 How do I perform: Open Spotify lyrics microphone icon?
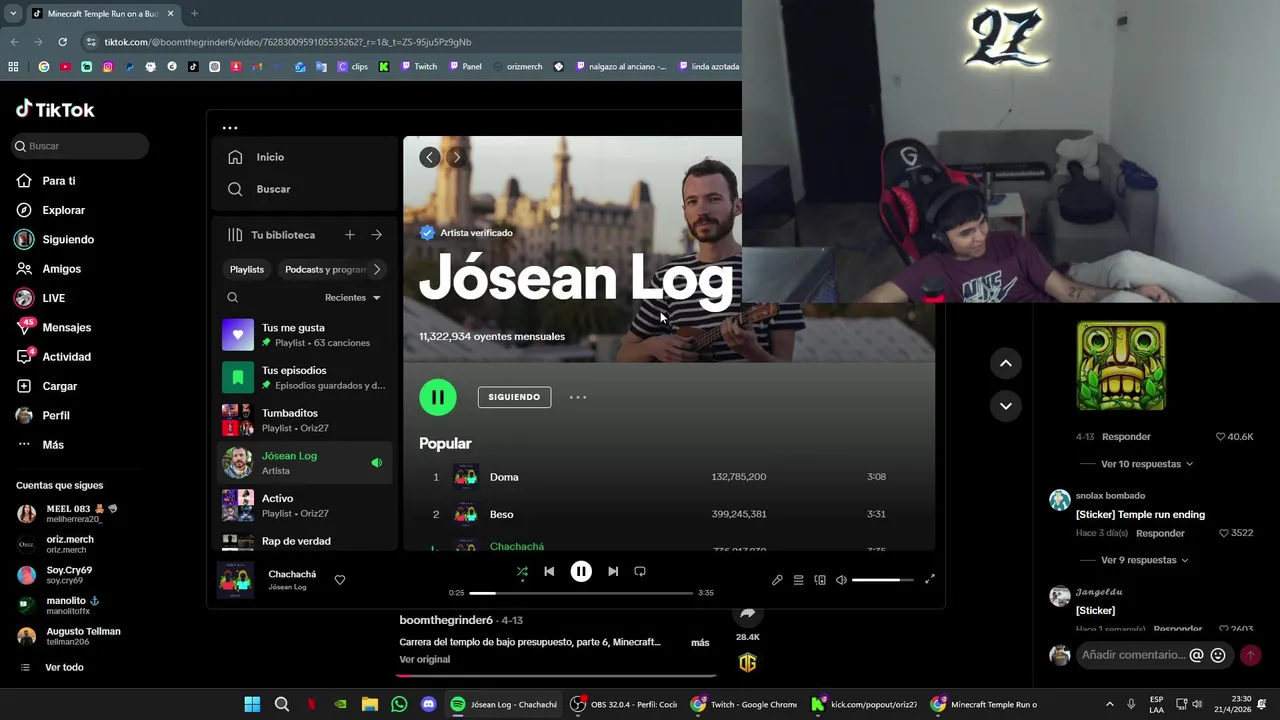[777, 580]
